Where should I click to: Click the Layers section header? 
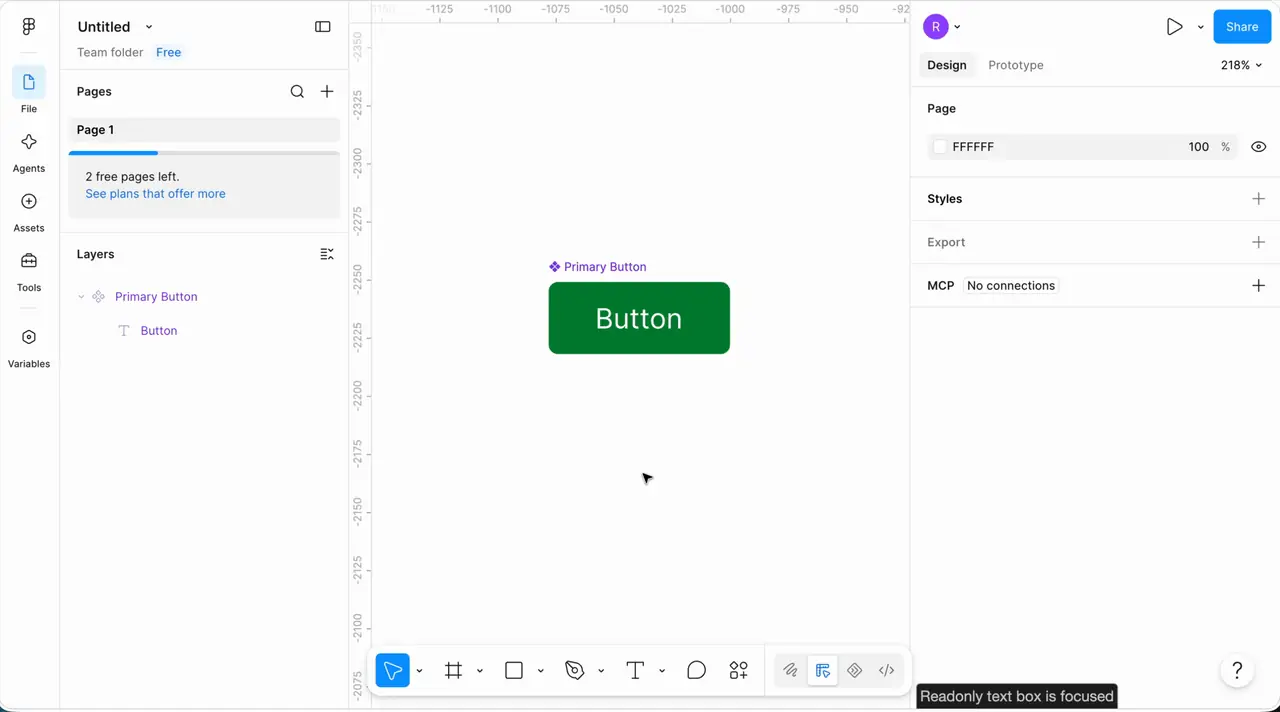pos(95,254)
